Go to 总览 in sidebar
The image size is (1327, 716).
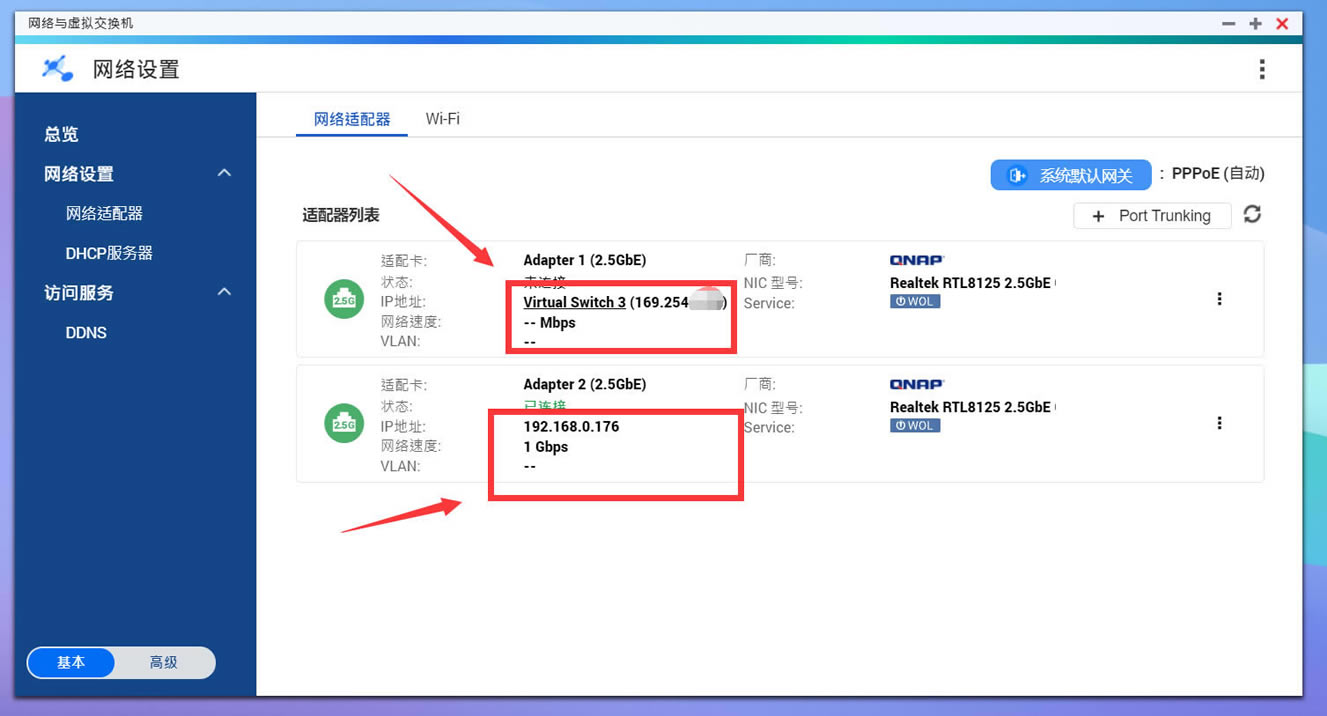(x=61, y=134)
